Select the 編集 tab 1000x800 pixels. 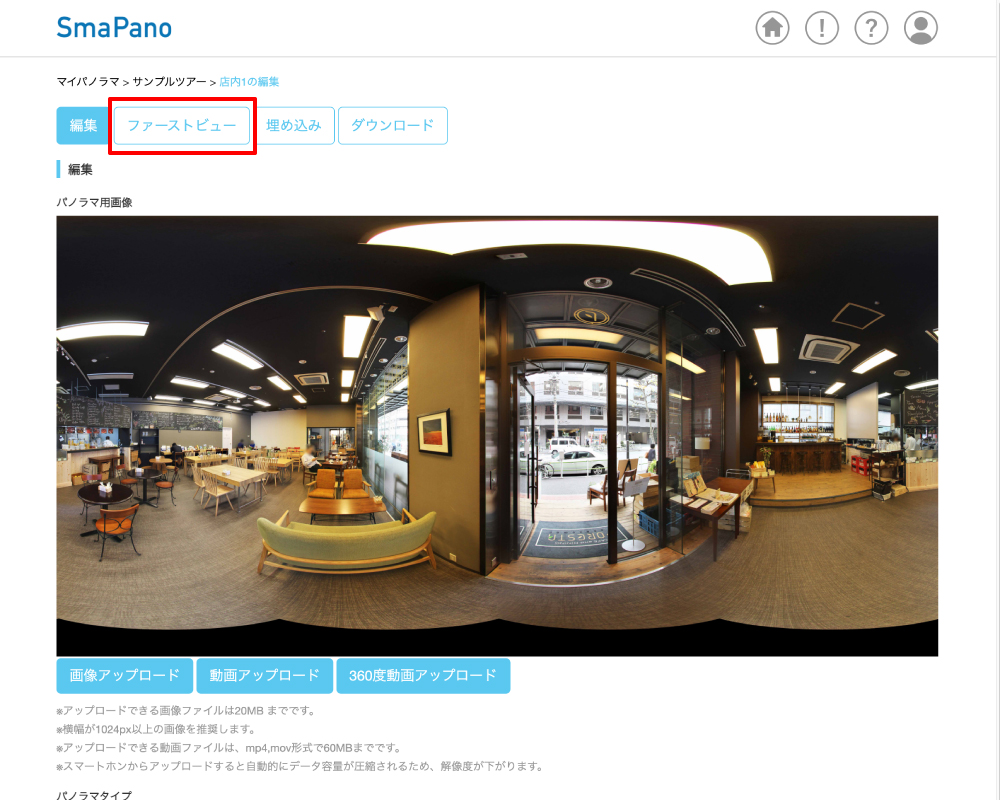click(x=82, y=126)
